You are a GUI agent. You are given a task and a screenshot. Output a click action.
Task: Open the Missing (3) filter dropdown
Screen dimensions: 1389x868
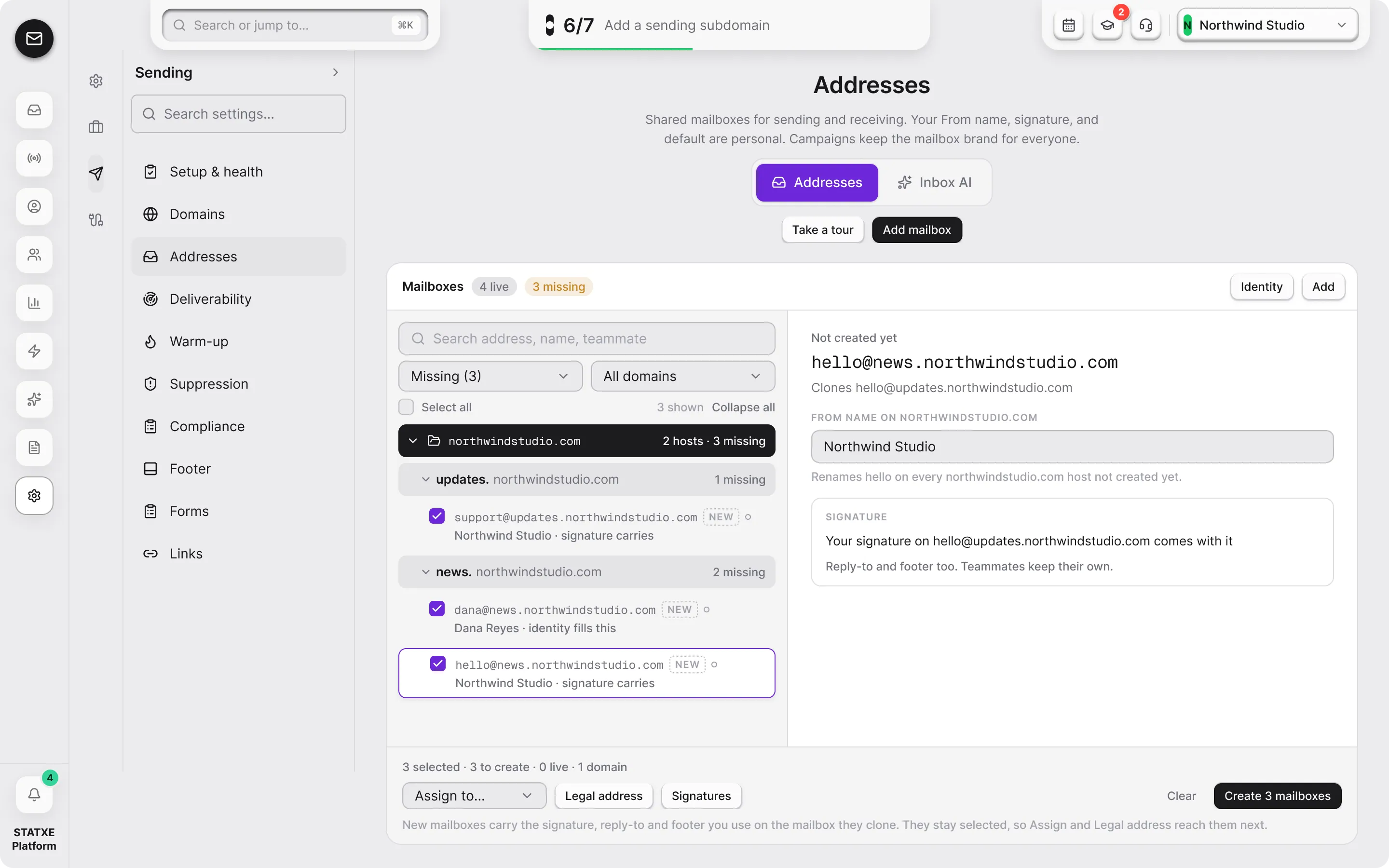(490, 376)
